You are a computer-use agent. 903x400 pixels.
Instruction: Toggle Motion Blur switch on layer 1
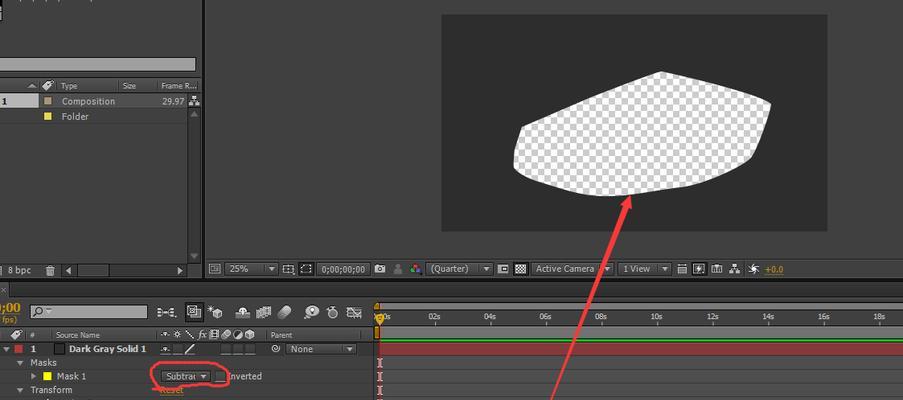(x=226, y=349)
